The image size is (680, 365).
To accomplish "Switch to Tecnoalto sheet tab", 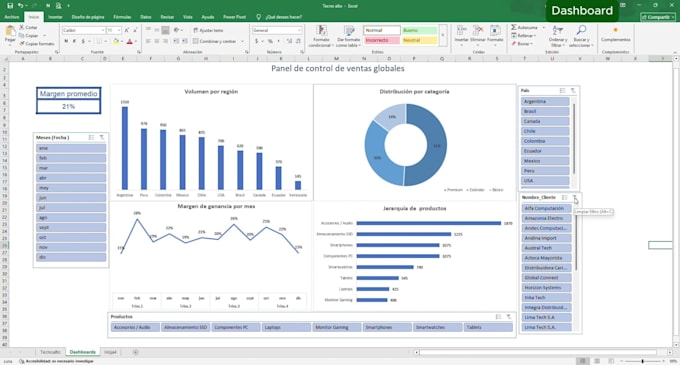I will pos(50,352).
